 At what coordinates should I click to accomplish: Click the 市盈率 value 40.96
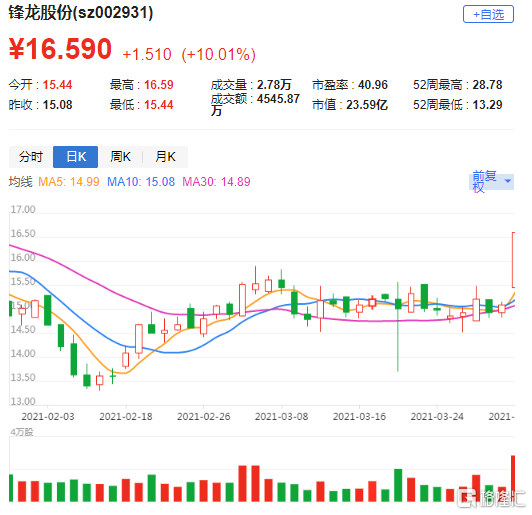[x=373, y=85]
